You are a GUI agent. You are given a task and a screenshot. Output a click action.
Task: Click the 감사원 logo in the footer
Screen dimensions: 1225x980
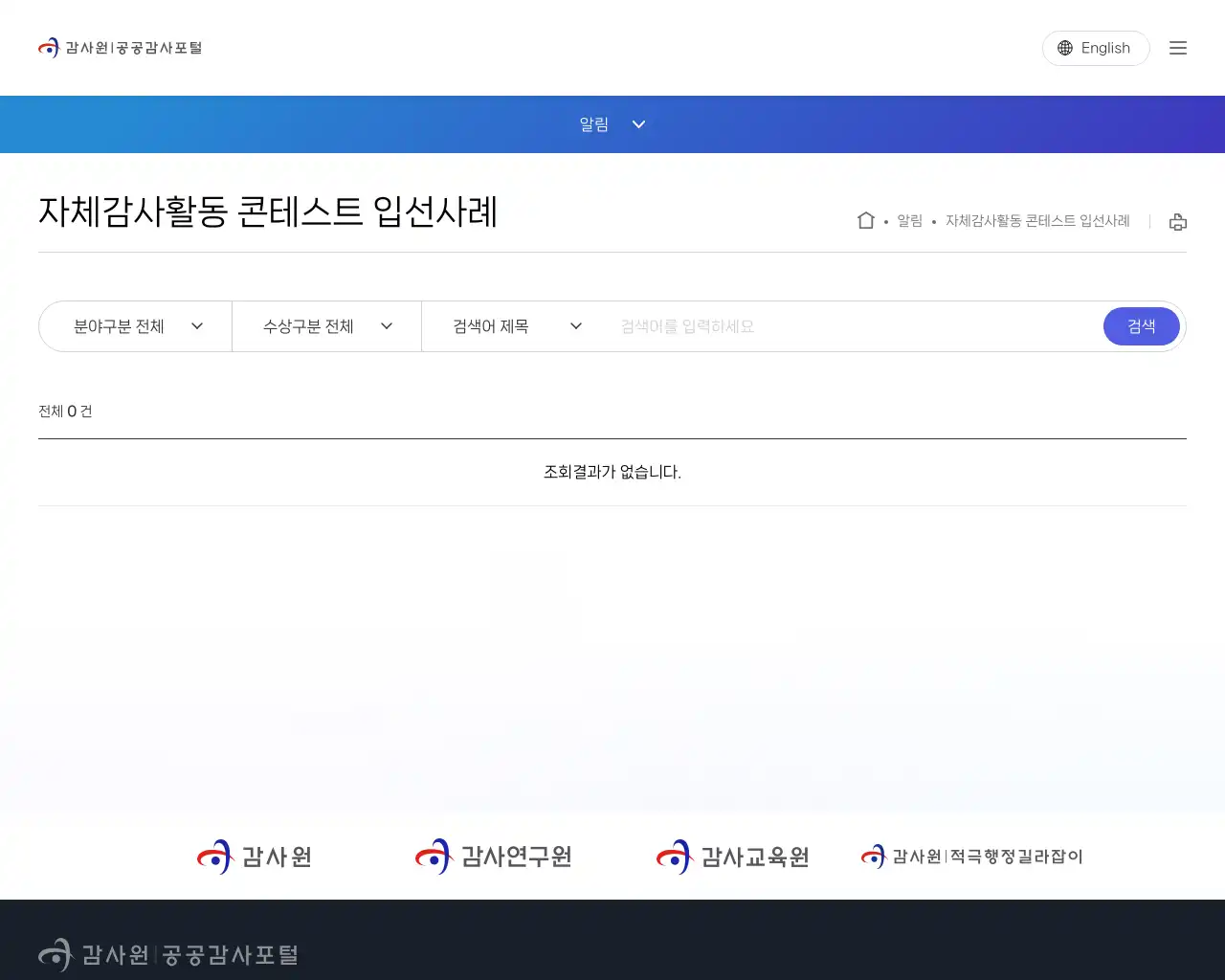[x=253, y=857]
